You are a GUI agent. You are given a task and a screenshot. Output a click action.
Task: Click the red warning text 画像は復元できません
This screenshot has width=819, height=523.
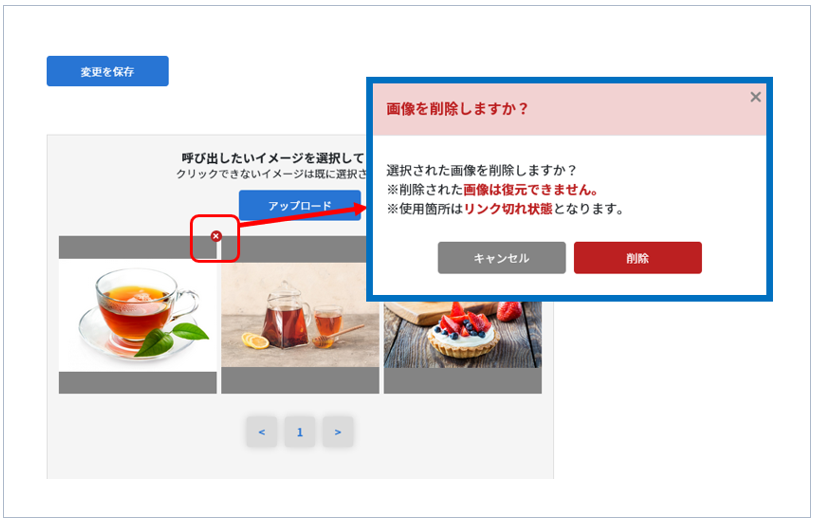530,190
